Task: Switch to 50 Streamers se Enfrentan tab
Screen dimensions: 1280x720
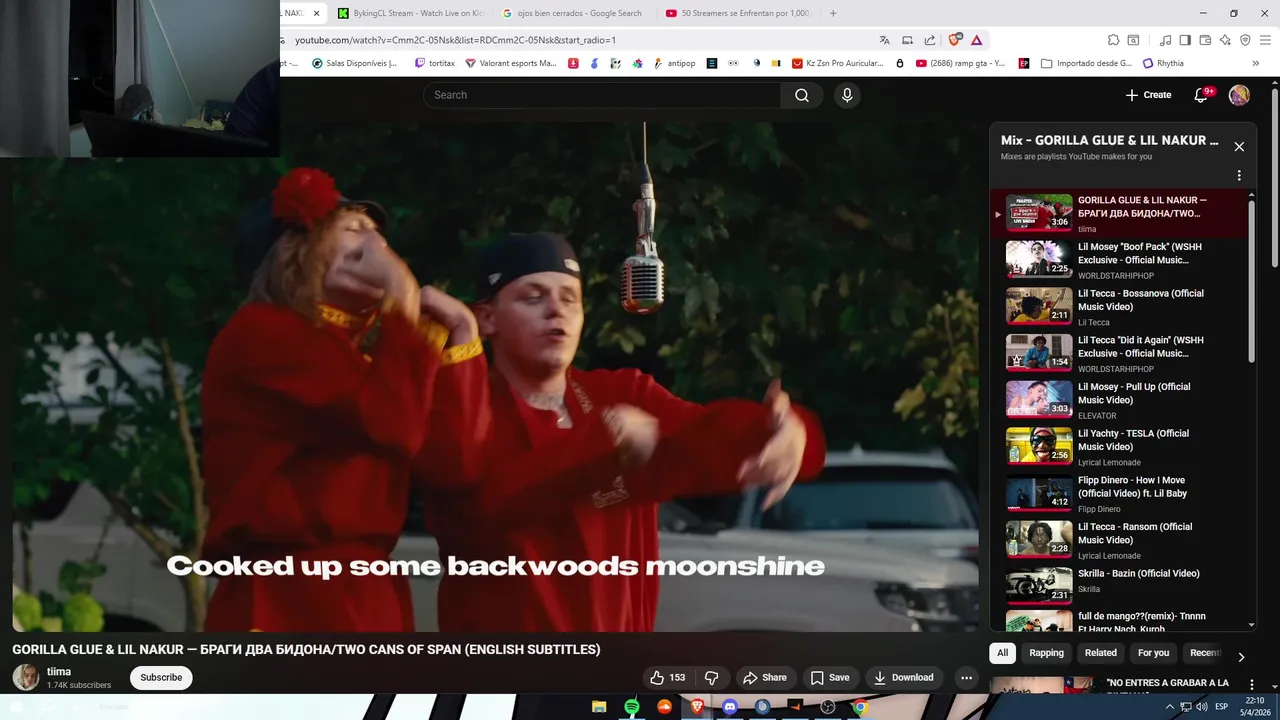Action: (x=738, y=13)
